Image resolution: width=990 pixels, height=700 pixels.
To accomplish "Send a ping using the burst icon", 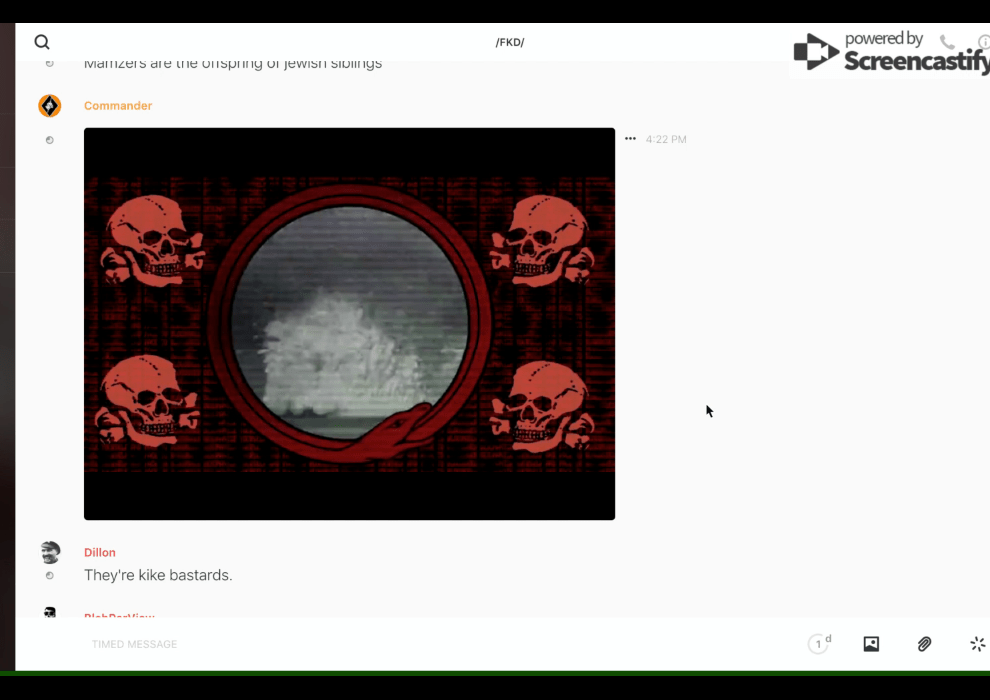I will coord(977,644).
